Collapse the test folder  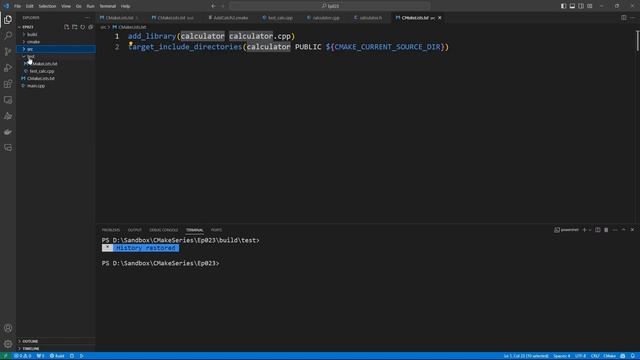[x=56, y=56]
